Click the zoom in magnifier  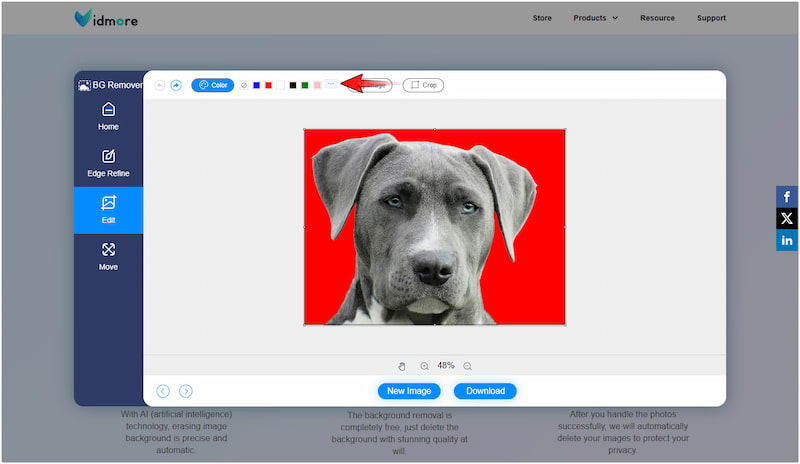(x=425, y=366)
